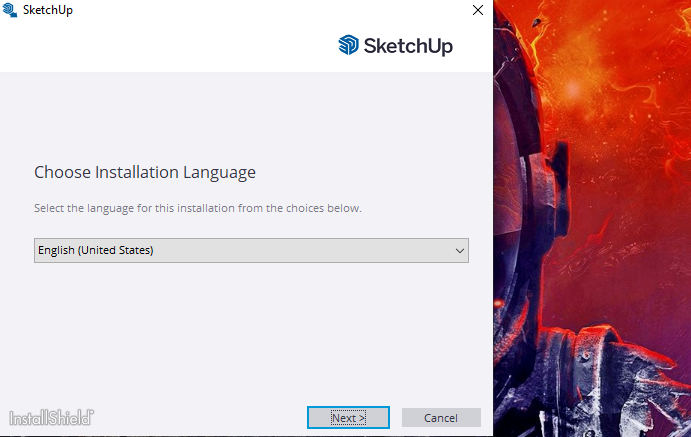The image size is (691, 437).
Task: Open the English (United States) language combo box
Action: [x=251, y=250]
